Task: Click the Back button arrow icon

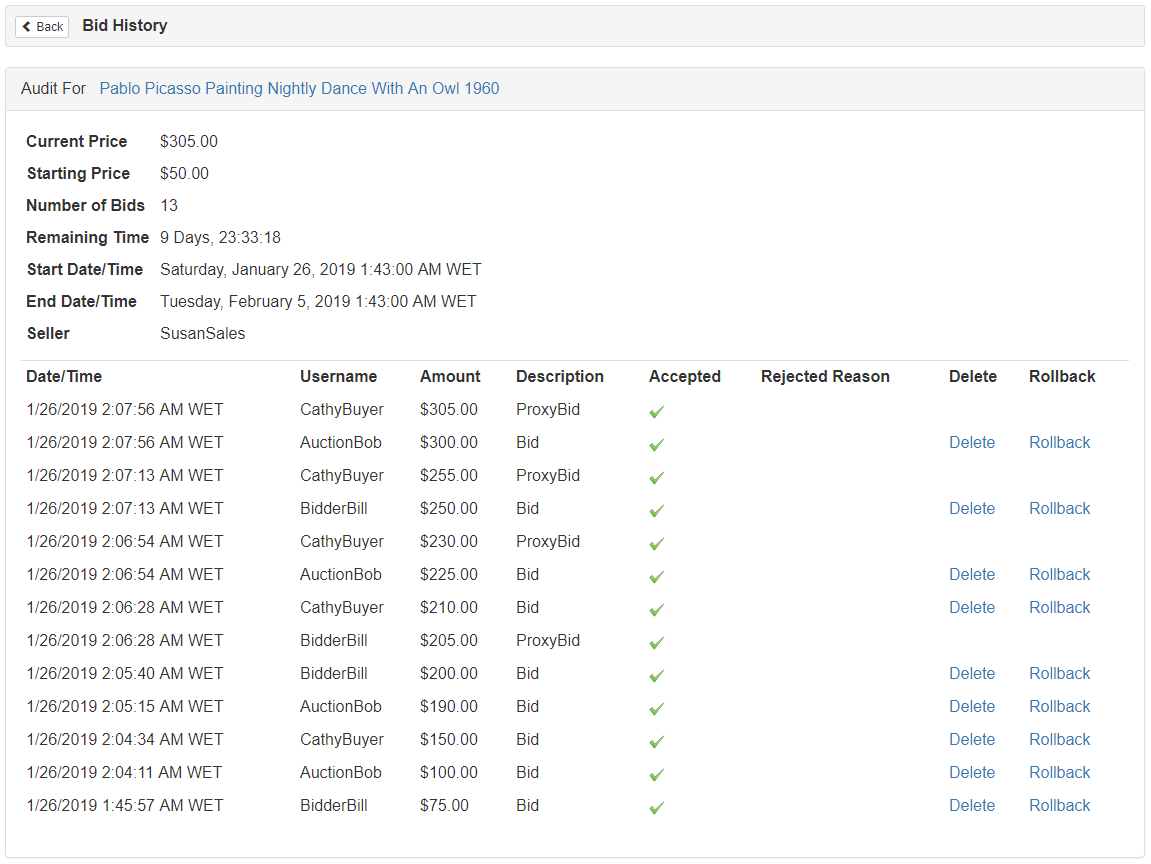Action: 26,27
